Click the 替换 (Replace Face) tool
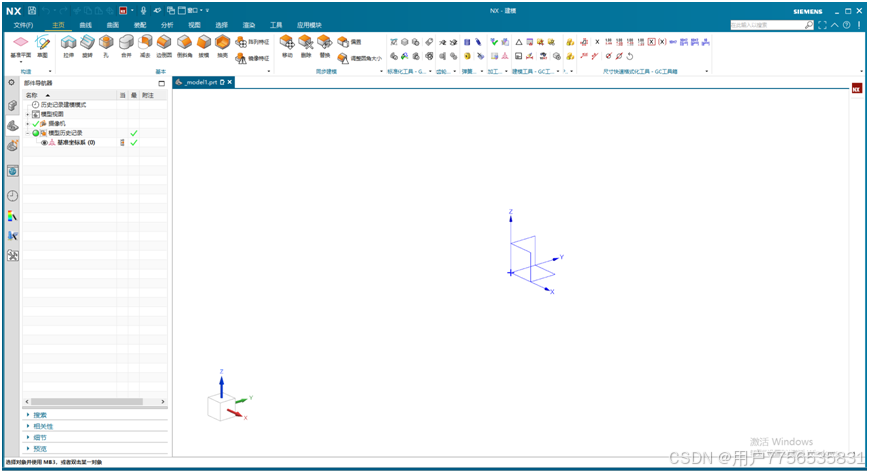Screen dimensions: 869x473 pos(325,47)
